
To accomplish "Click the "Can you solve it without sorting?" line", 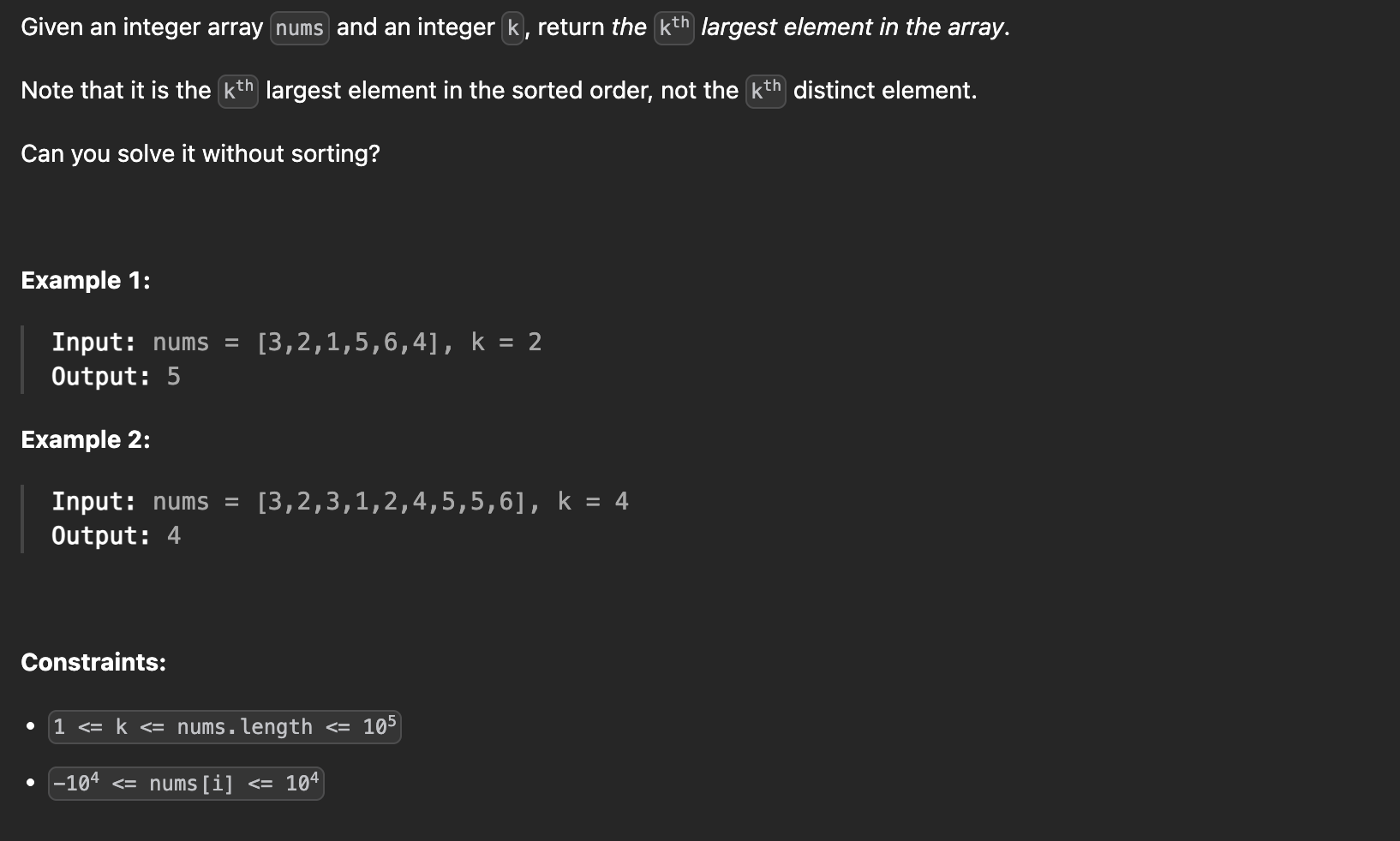I will click(x=200, y=154).
